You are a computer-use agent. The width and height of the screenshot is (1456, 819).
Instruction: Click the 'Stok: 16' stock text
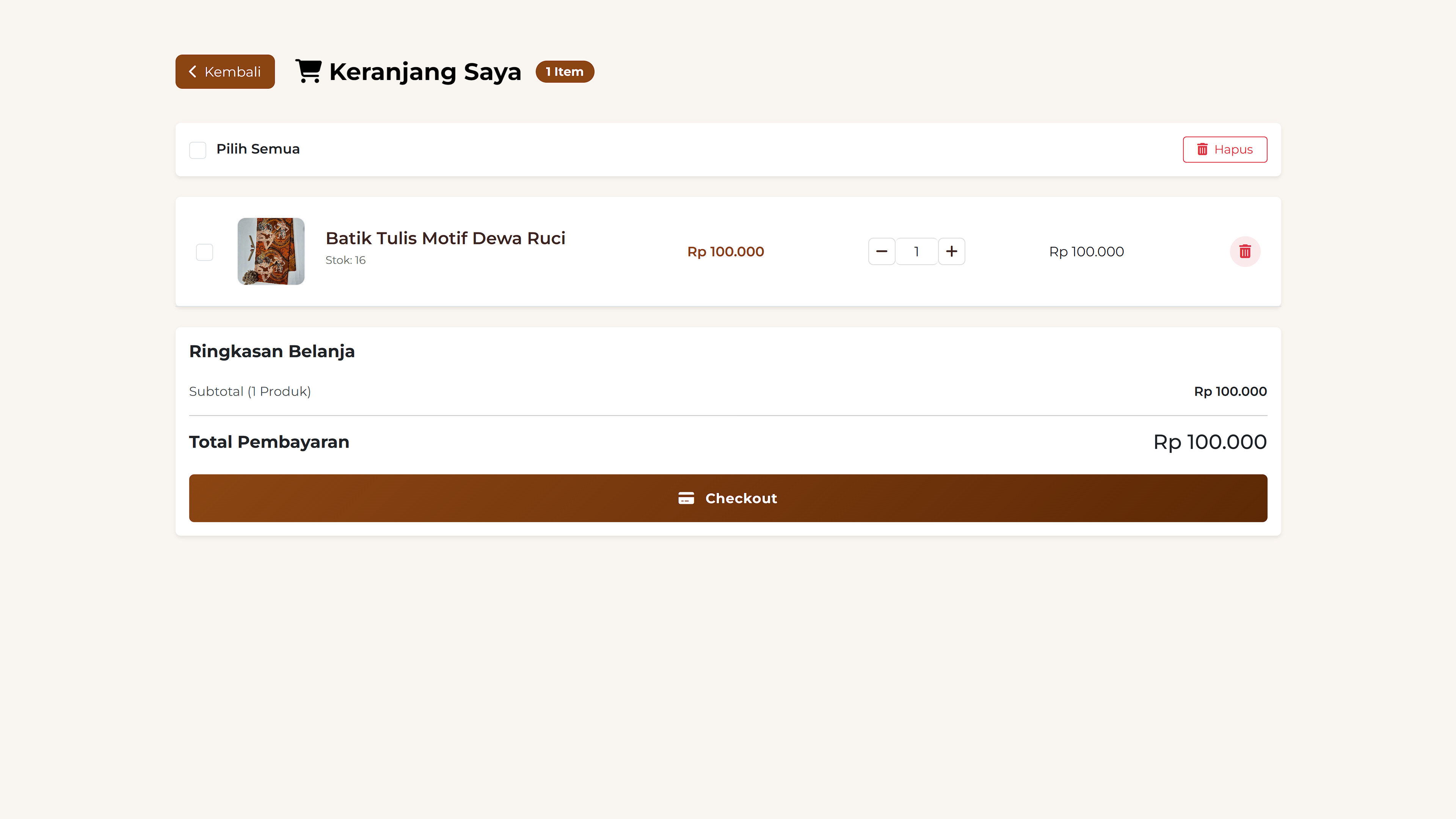click(345, 260)
